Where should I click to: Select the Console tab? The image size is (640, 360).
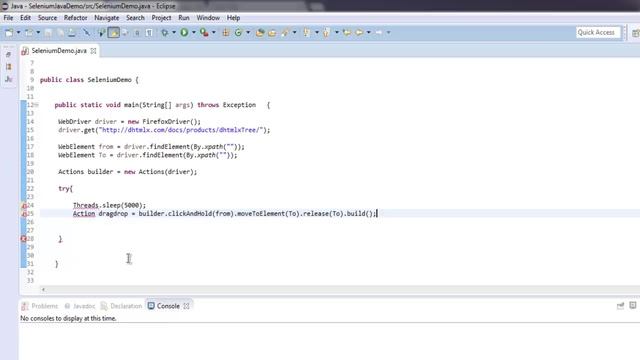(164, 306)
